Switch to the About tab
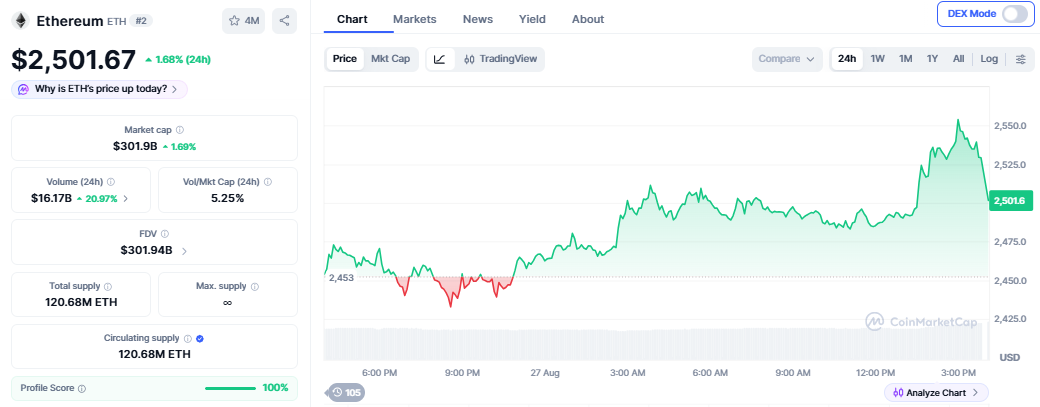Screen dimensions: 1040x407 (x=588, y=19)
